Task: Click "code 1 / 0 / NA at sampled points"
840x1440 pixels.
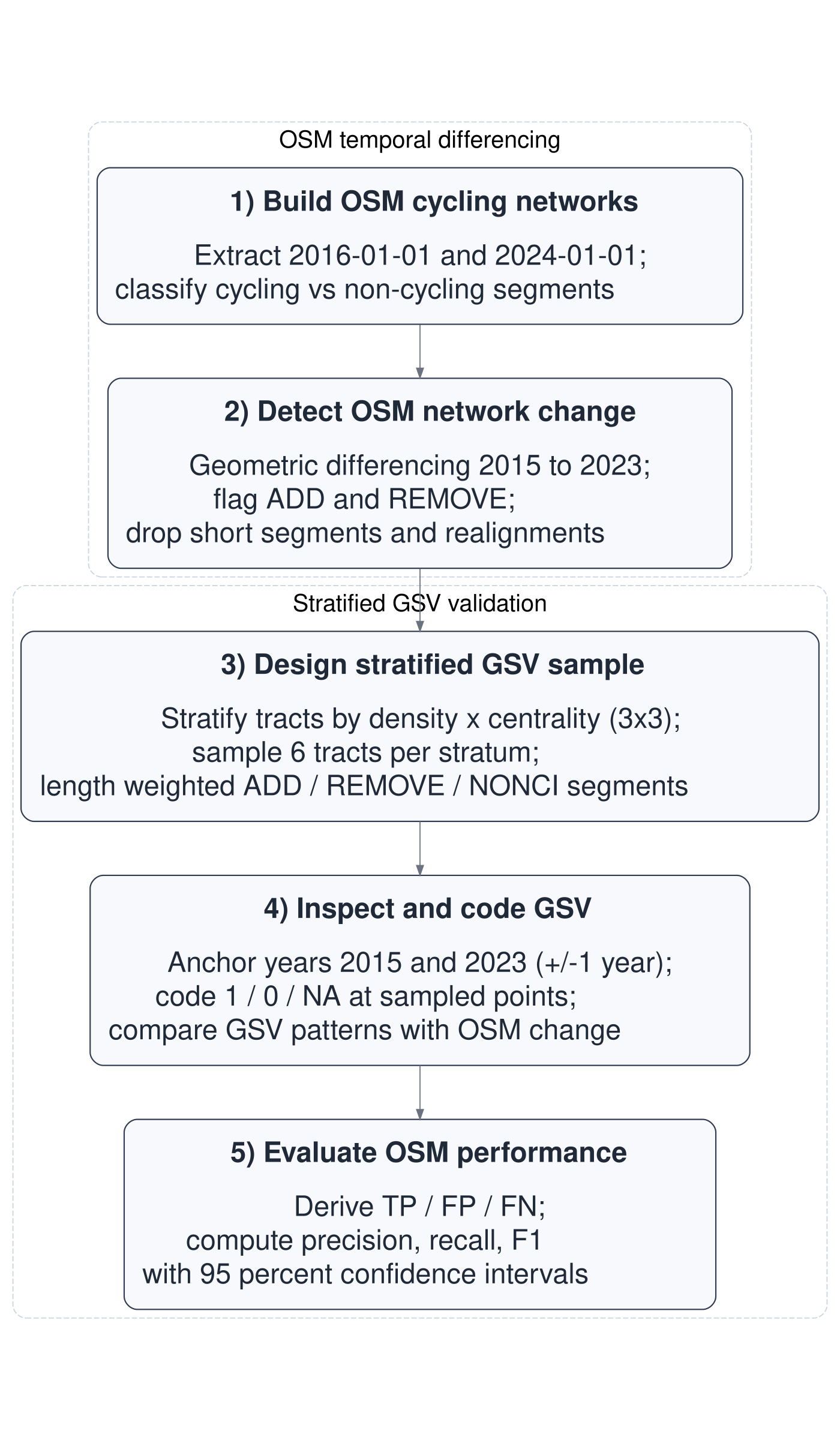Action: pyautogui.click(x=365, y=996)
